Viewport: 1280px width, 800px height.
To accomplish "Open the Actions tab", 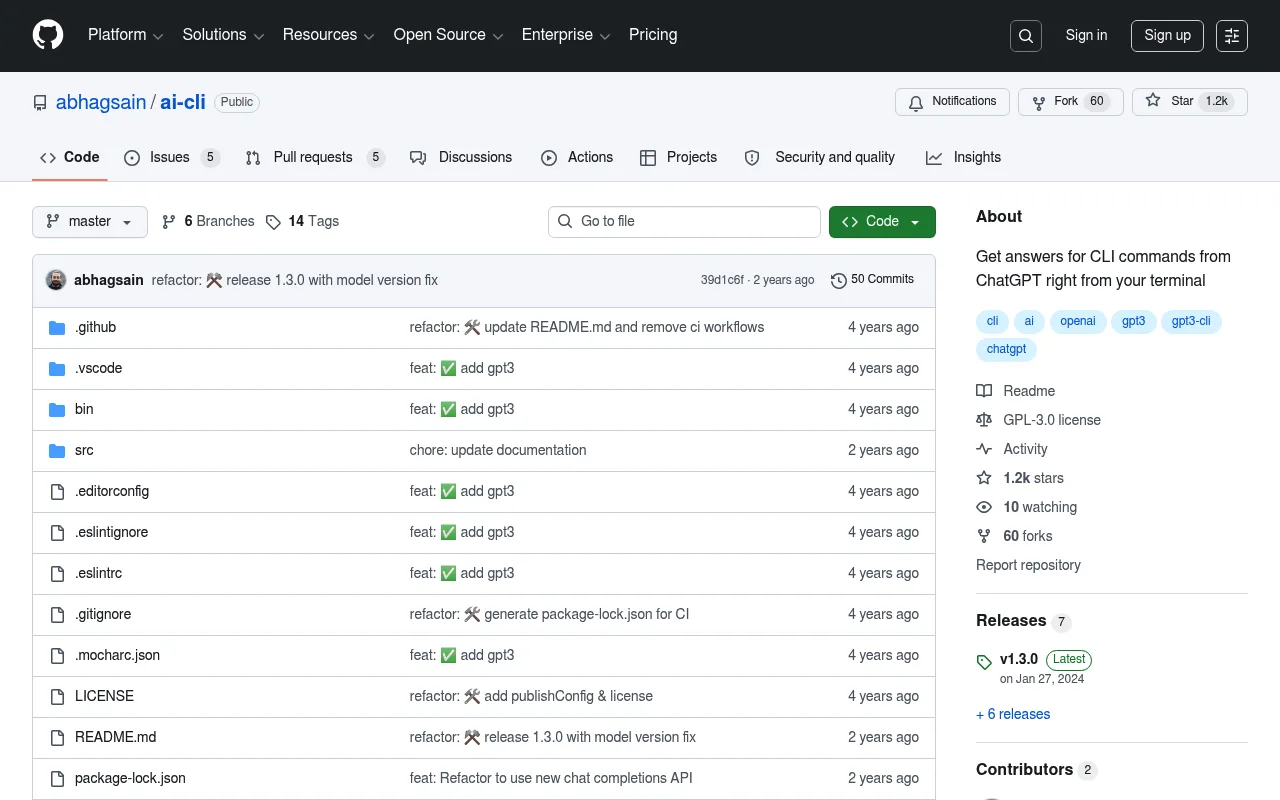I will coord(577,157).
